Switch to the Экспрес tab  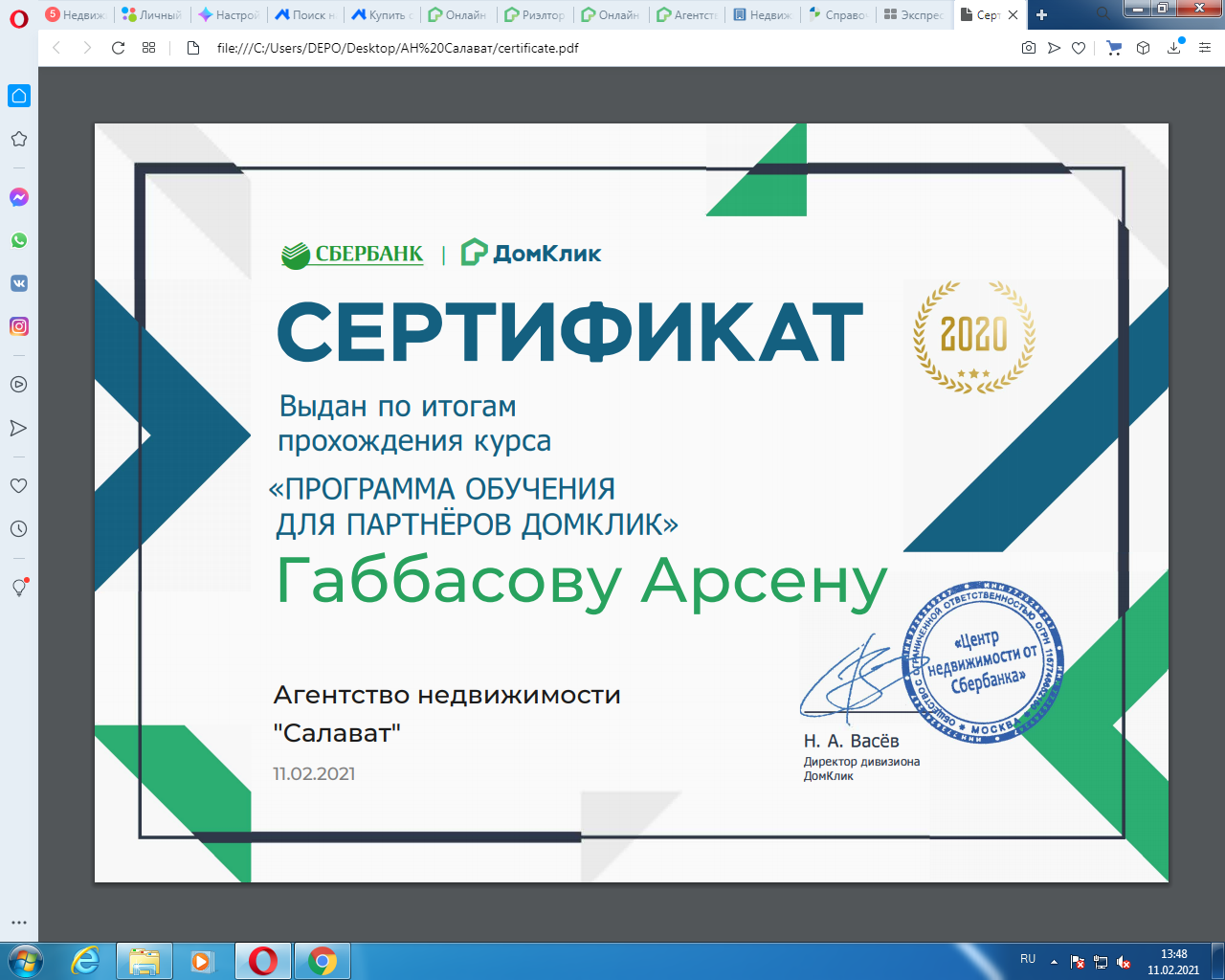click(x=914, y=14)
